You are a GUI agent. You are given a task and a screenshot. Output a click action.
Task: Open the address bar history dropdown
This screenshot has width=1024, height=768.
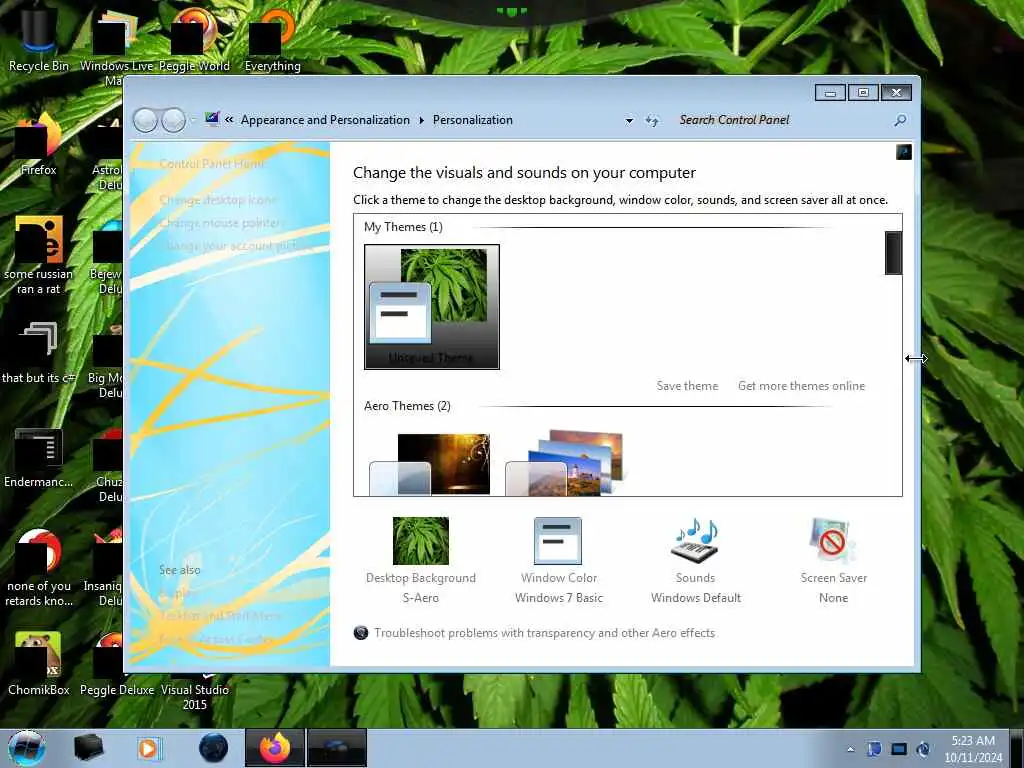coord(629,120)
